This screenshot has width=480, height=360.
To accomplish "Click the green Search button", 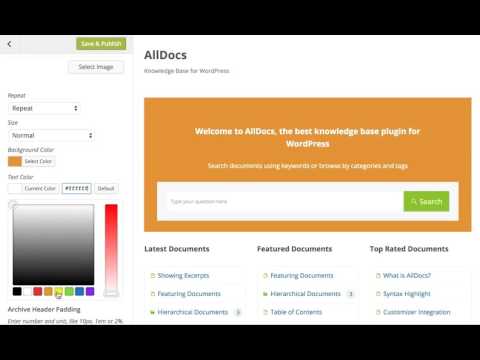I will pyautogui.click(x=426, y=201).
